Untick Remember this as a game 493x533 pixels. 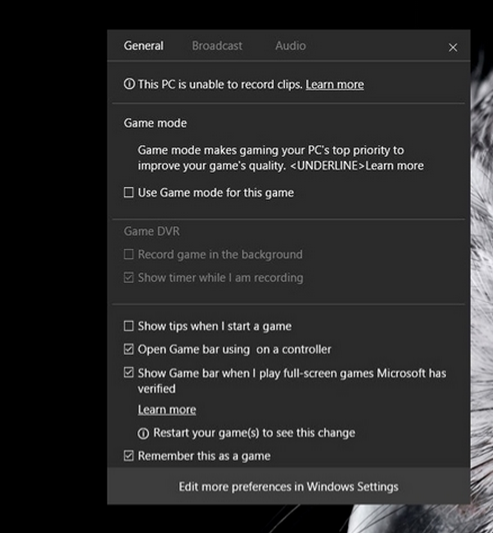pyautogui.click(x=129, y=455)
